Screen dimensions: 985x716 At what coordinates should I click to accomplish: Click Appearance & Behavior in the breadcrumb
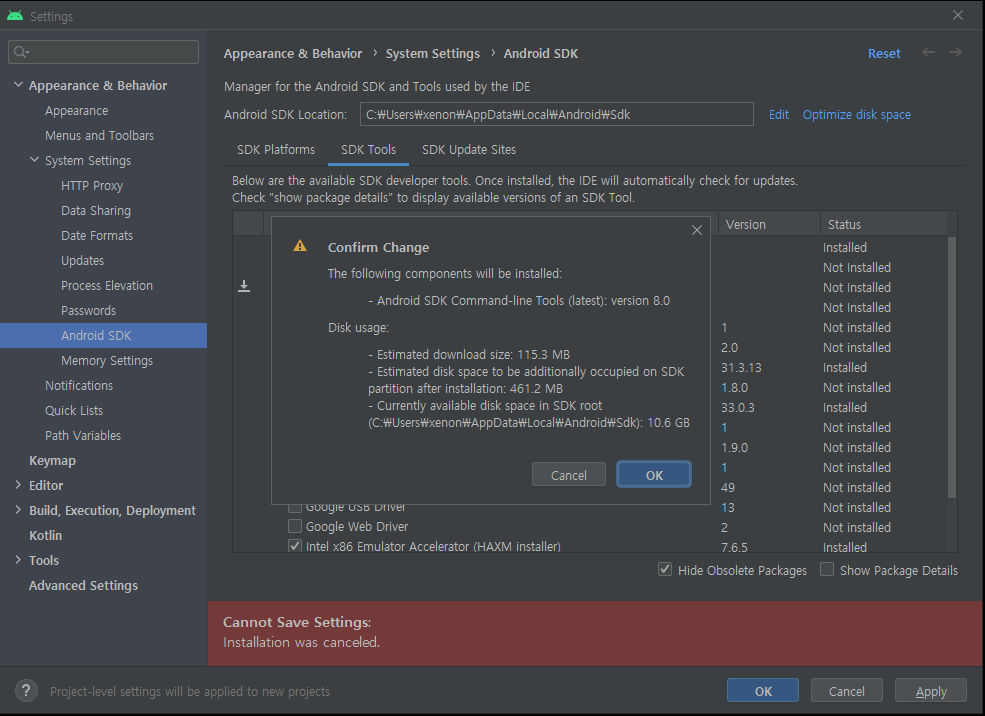click(293, 53)
